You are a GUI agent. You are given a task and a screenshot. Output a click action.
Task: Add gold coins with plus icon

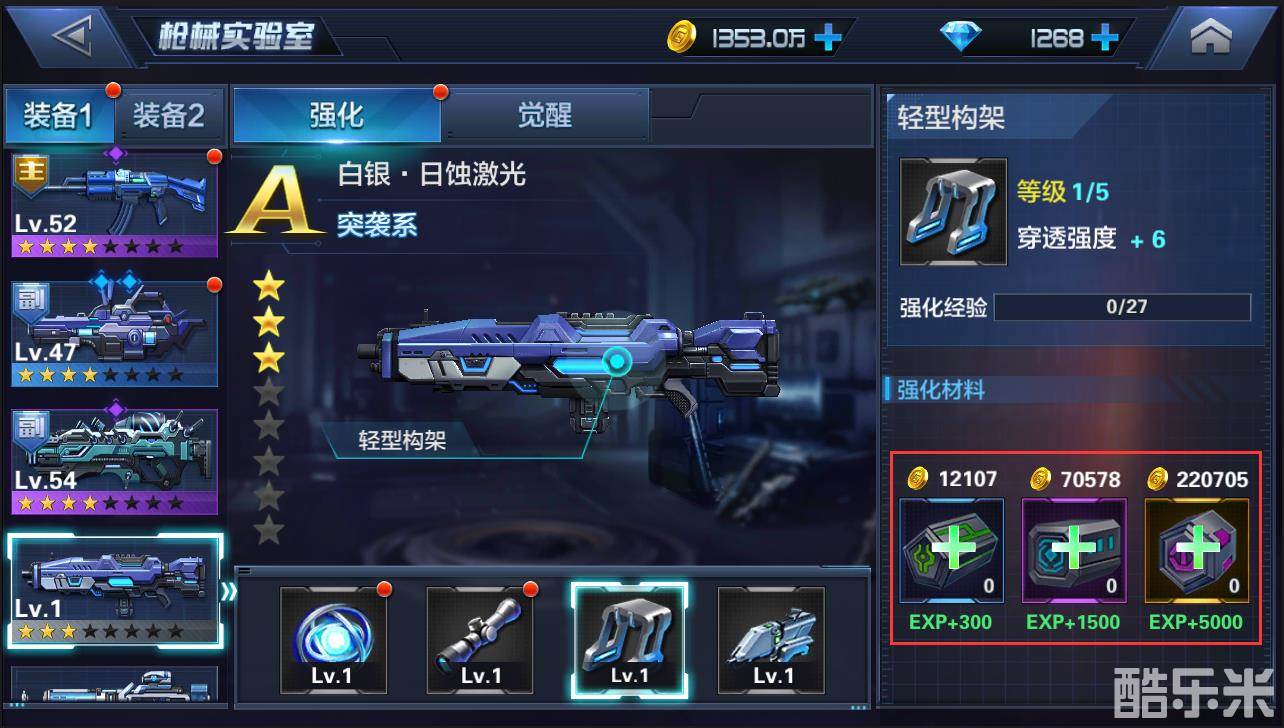[828, 39]
